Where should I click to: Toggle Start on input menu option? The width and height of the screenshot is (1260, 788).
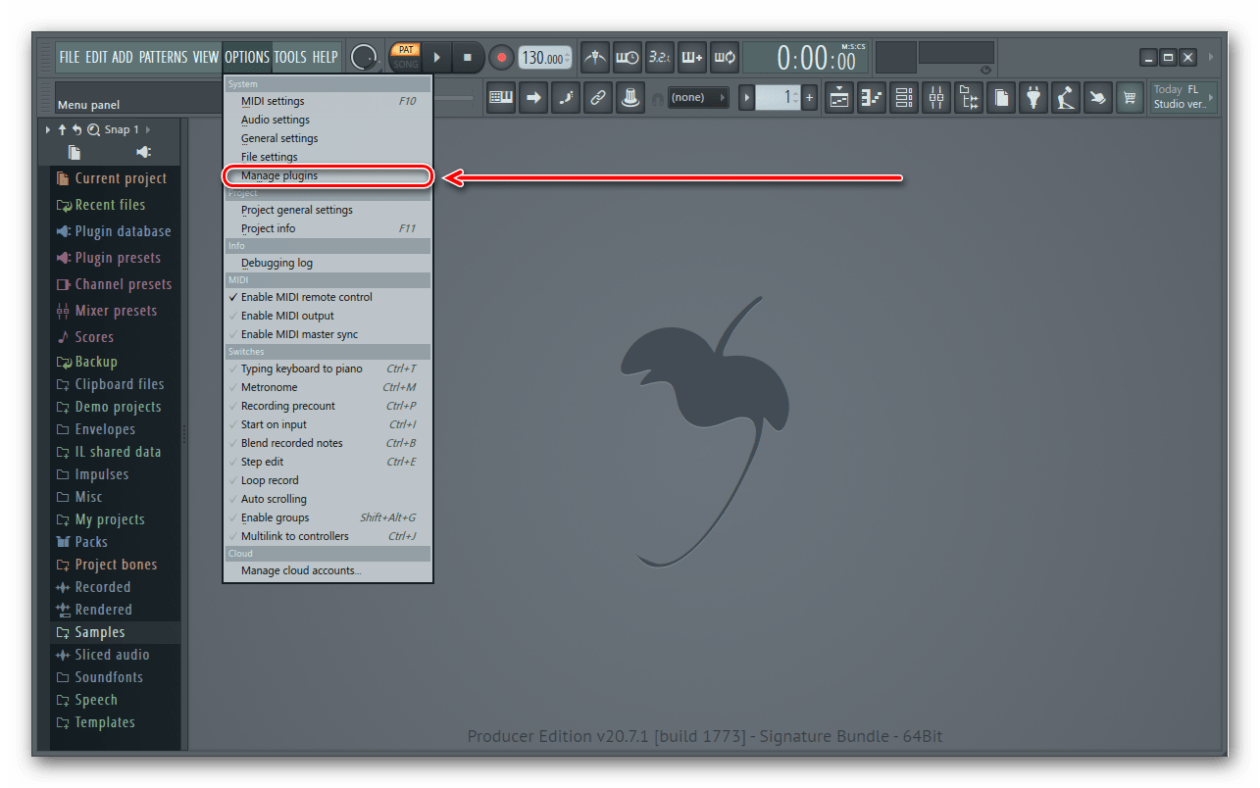pos(328,425)
